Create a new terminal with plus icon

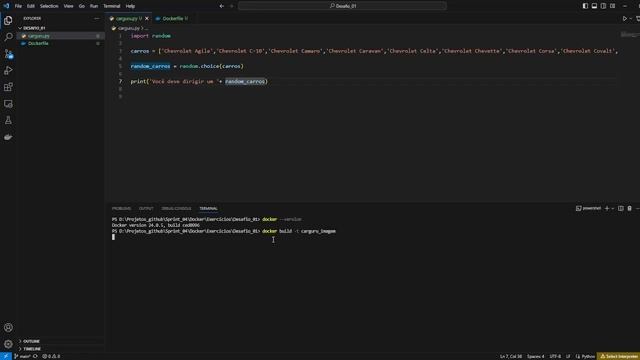(607, 209)
